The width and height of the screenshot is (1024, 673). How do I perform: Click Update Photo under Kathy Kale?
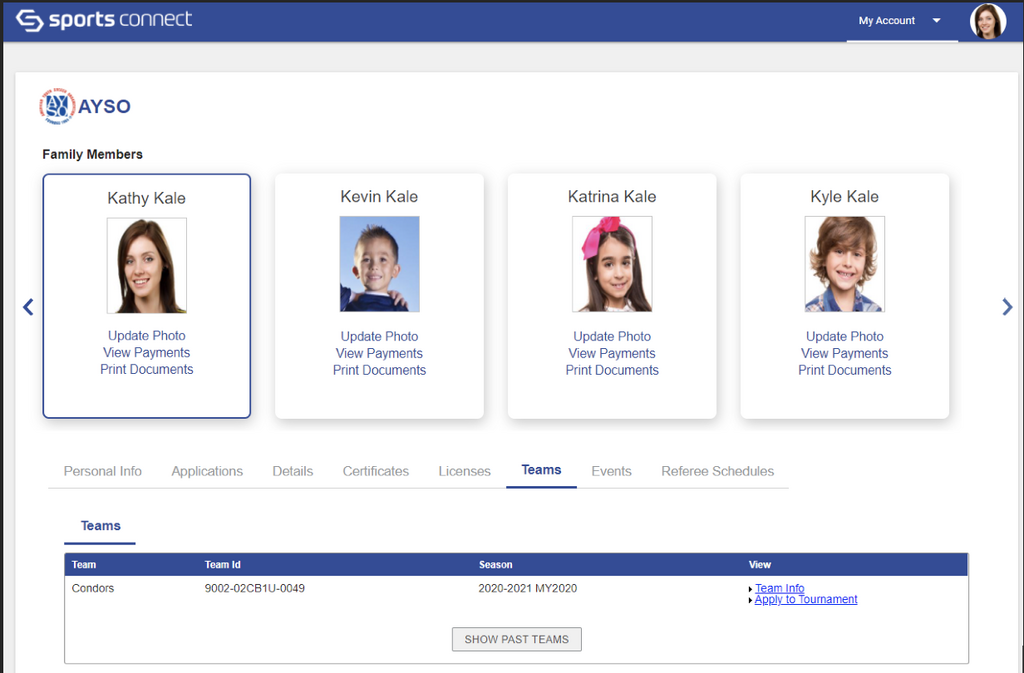pyautogui.click(x=147, y=336)
